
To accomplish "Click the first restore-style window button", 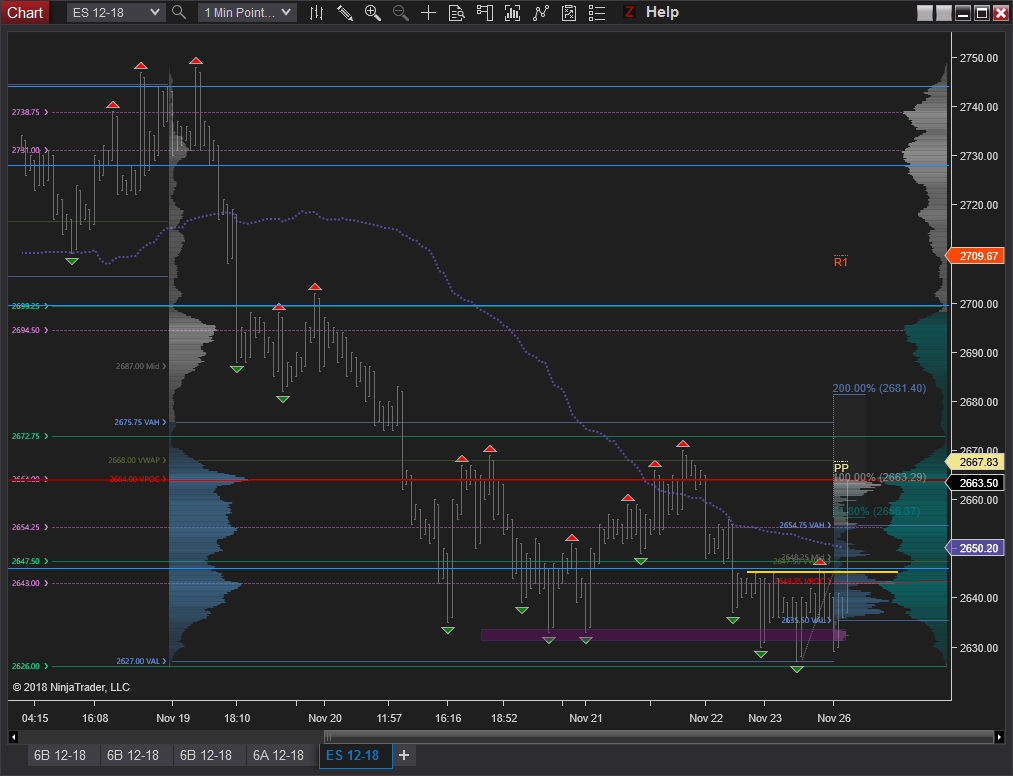I will tap(924, 13).
